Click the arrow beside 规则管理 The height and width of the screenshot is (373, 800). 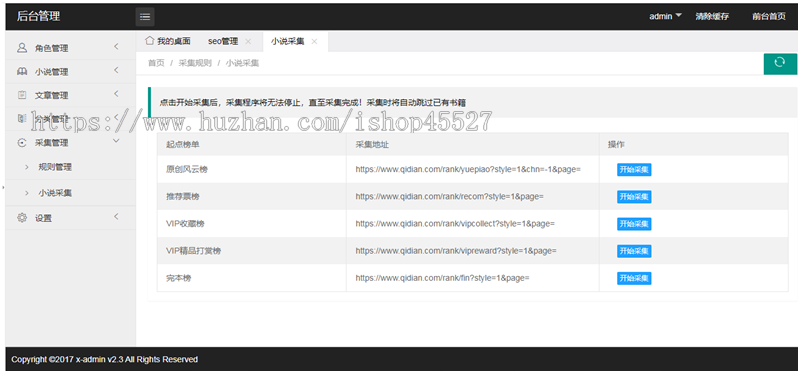pyautogui.click(x=27, y=167)
